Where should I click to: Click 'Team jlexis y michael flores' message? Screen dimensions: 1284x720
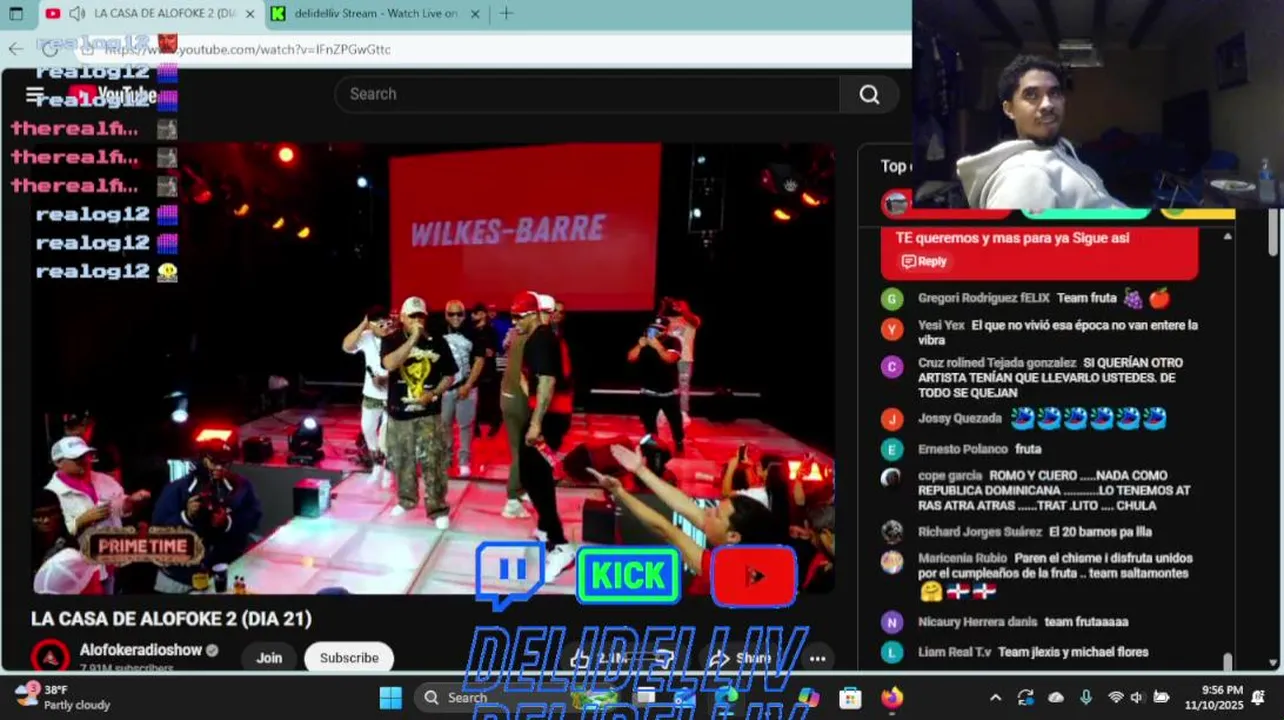pos(1073,652)
